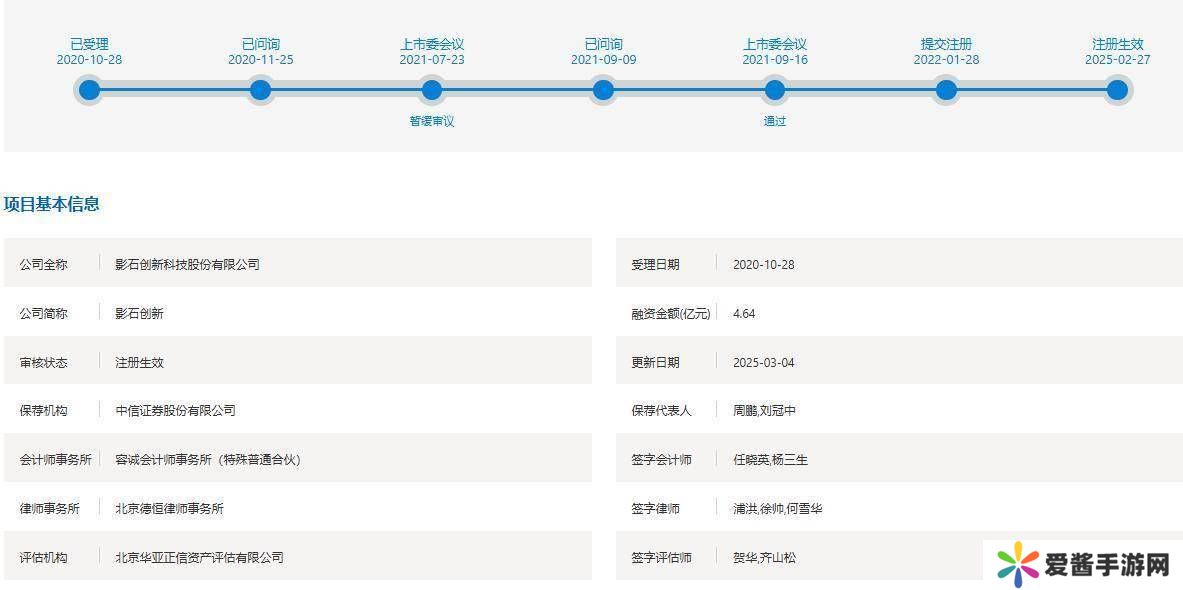Screen dimensions: 1183x590
Task: Click the 爱酱手游网 watermark text
Action: coord(1107,565)
